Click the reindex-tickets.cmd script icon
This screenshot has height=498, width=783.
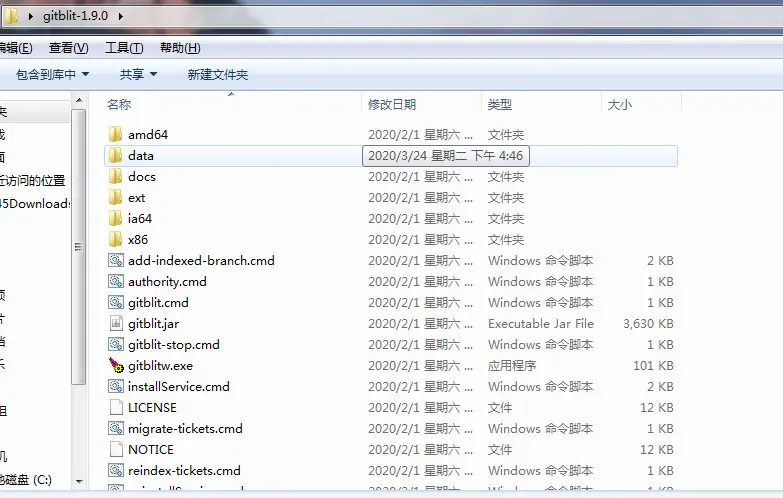[x=116, y=470]
